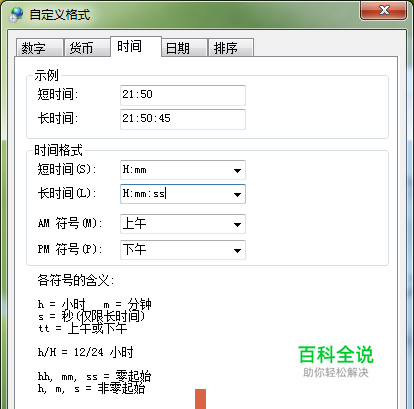Click the h/H = 12/24 小时 line

click(85, 352)
